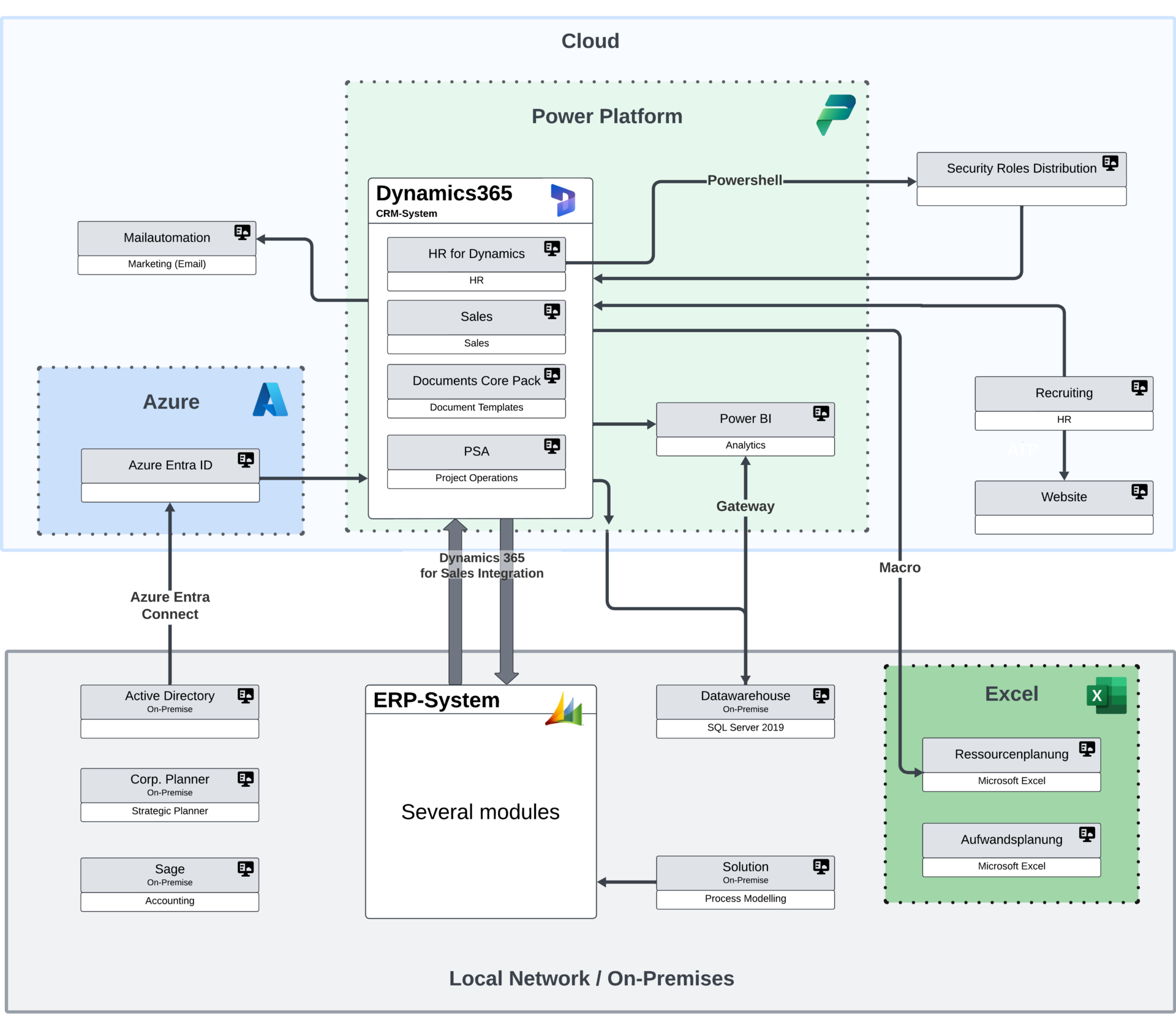Click the 'Analytics' label under Power BI
1176x1019 pixels.
coord(745,445)
